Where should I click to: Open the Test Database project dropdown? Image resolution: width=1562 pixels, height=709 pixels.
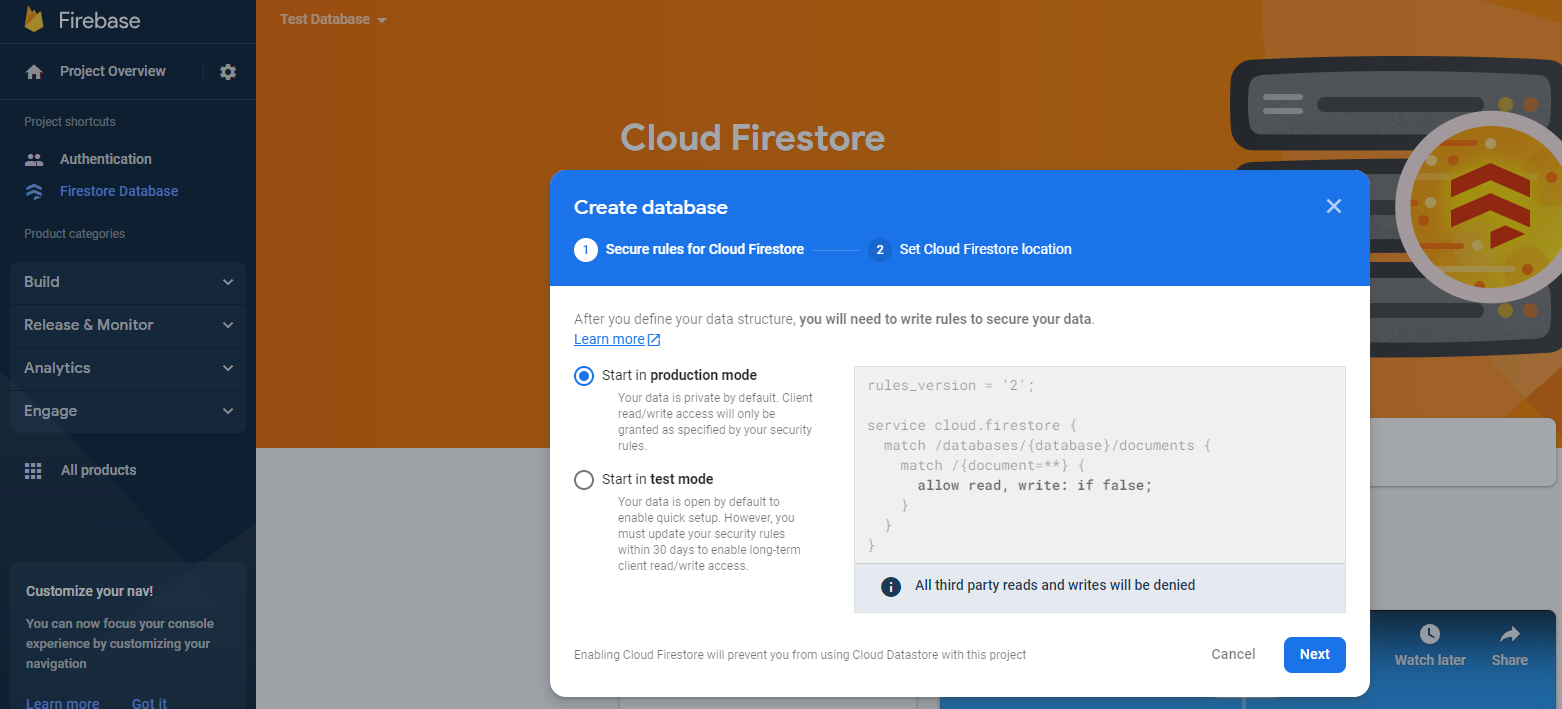[x=334, y=20]
